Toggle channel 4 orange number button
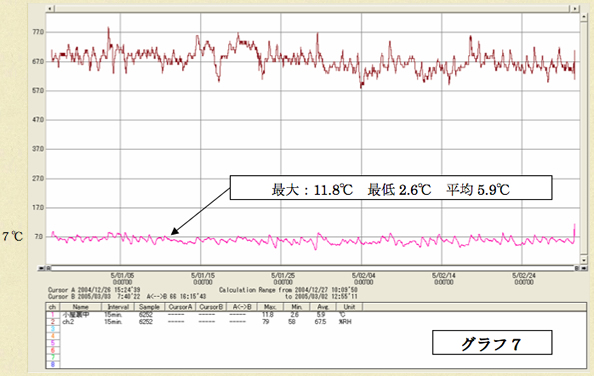The width and height of the screenshot is (594, 376). pos(53,336)
